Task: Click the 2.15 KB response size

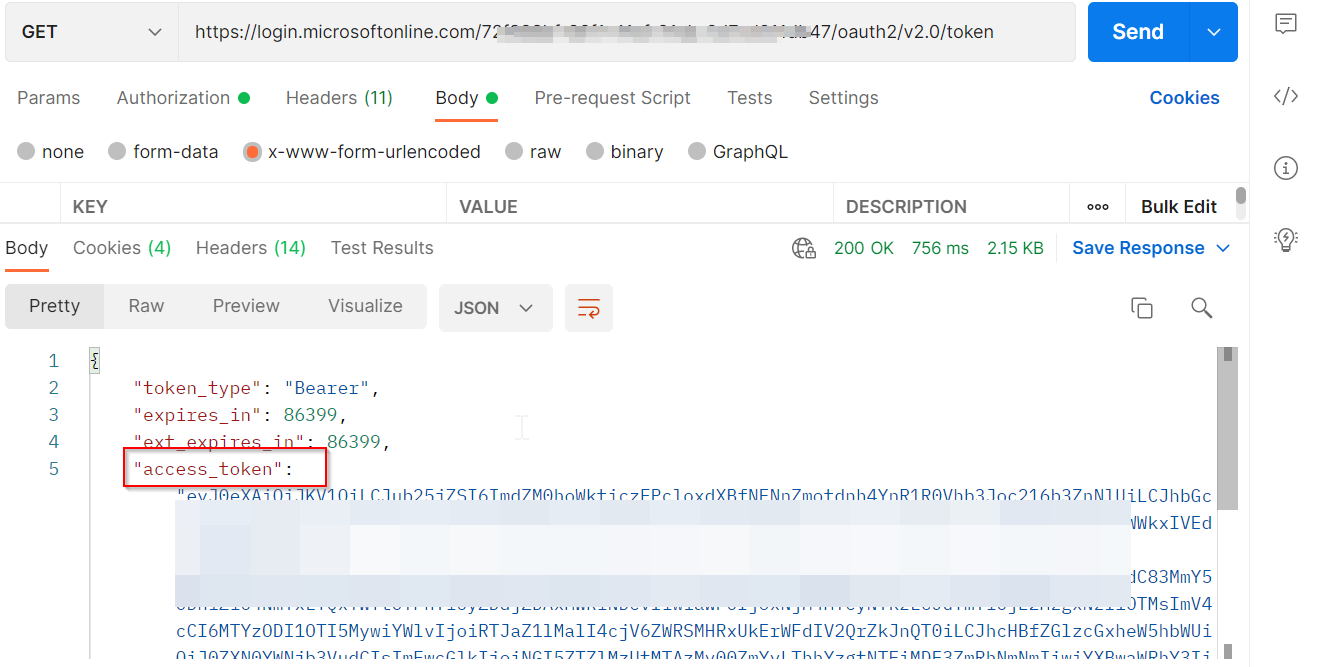Action: pyautogui.click(x=1015, y=248)
